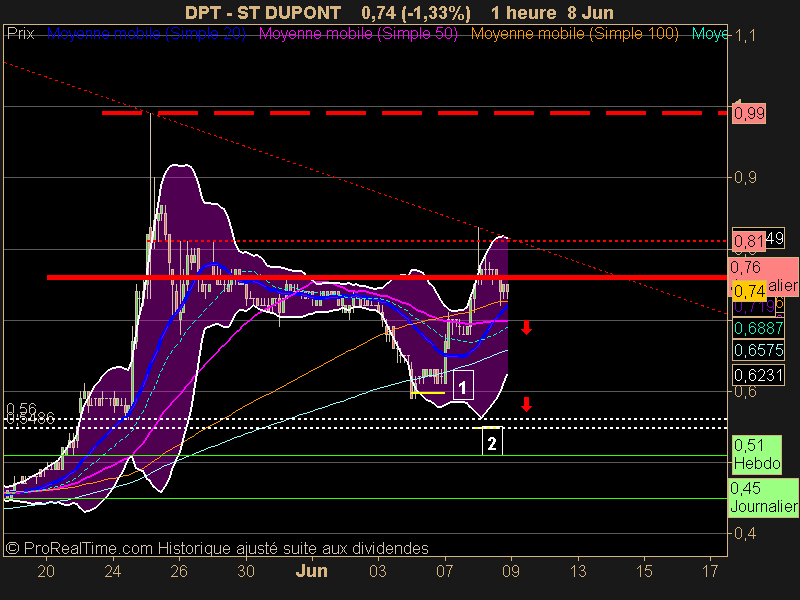Click the green 0,51 Hebdo support tag

tap(757, 454)
